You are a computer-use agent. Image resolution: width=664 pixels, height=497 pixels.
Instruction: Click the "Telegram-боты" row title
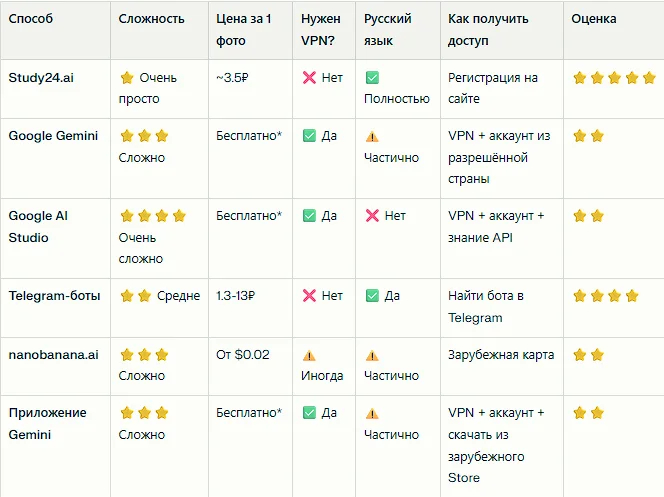point(54,295)
